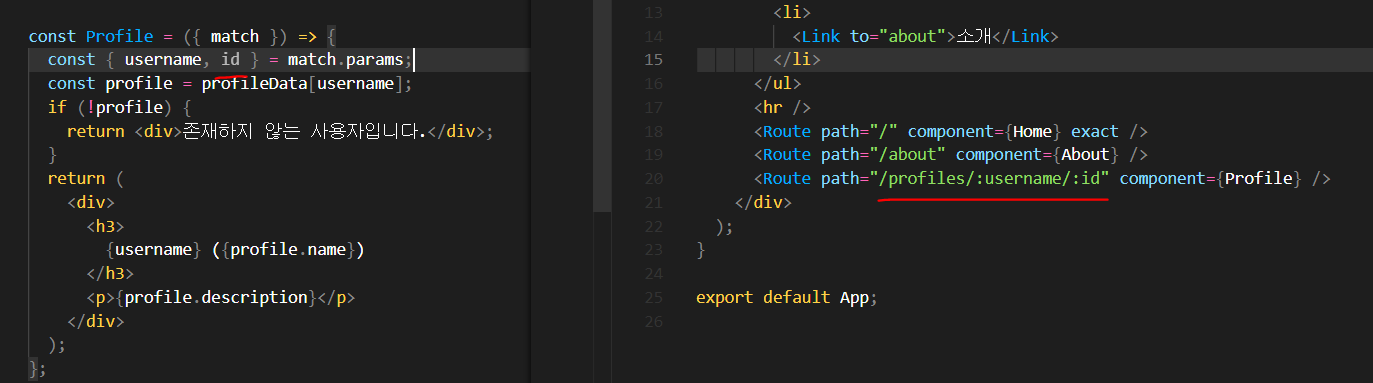This screenshot has height=383, width=1373.
Task: Click 'Profile' in component={Profile}
Action: pos(1258,179)
